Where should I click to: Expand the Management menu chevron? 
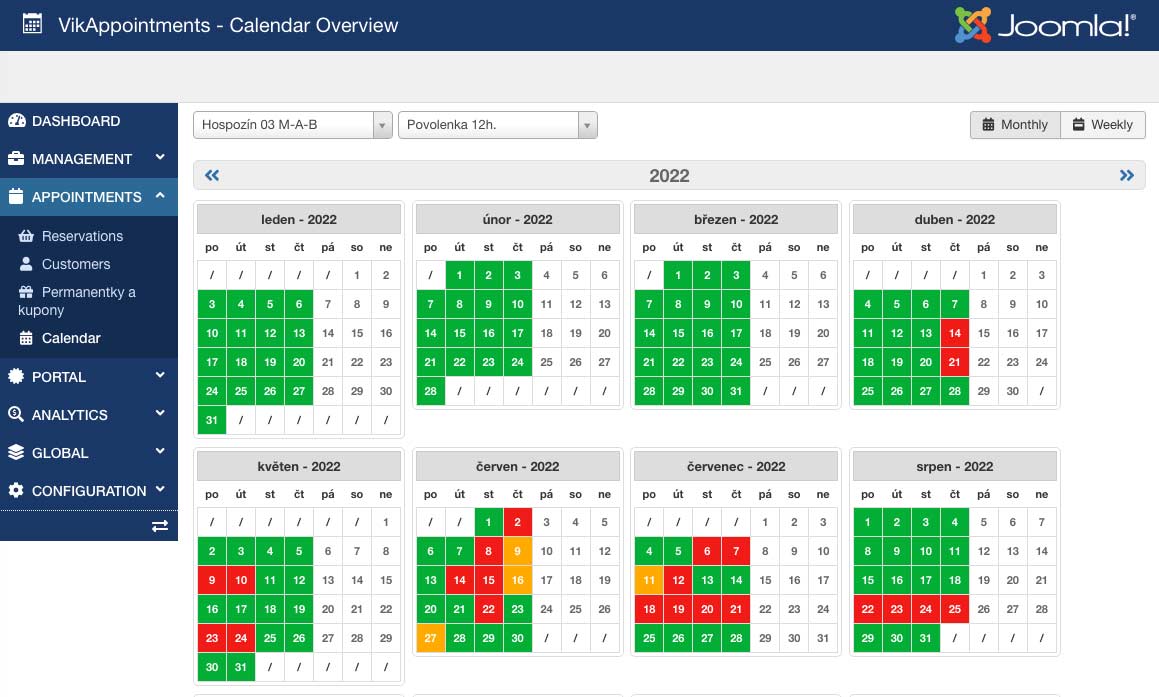(160, 157)
